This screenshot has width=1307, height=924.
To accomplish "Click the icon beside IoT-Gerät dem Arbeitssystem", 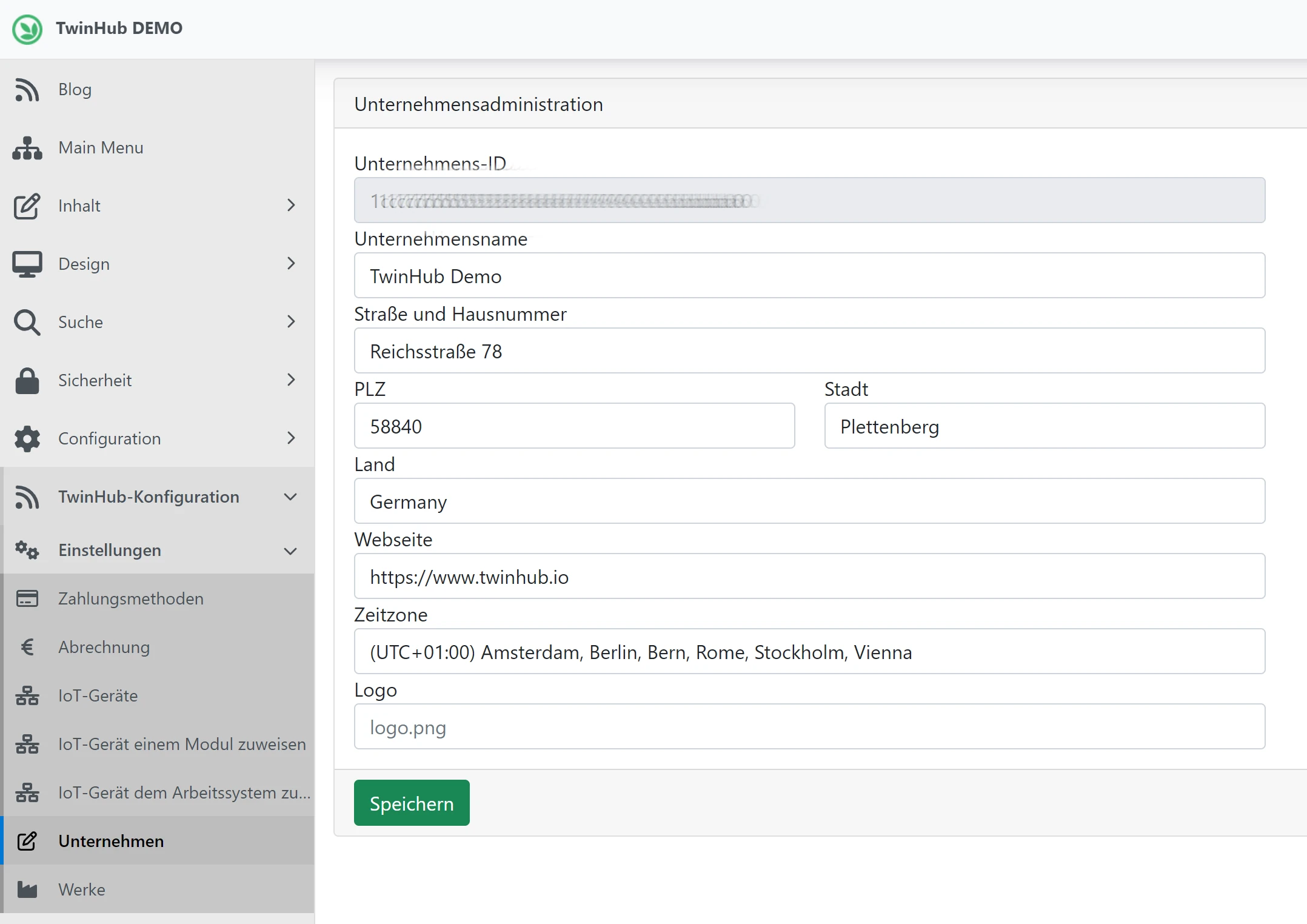I will 27,792.
